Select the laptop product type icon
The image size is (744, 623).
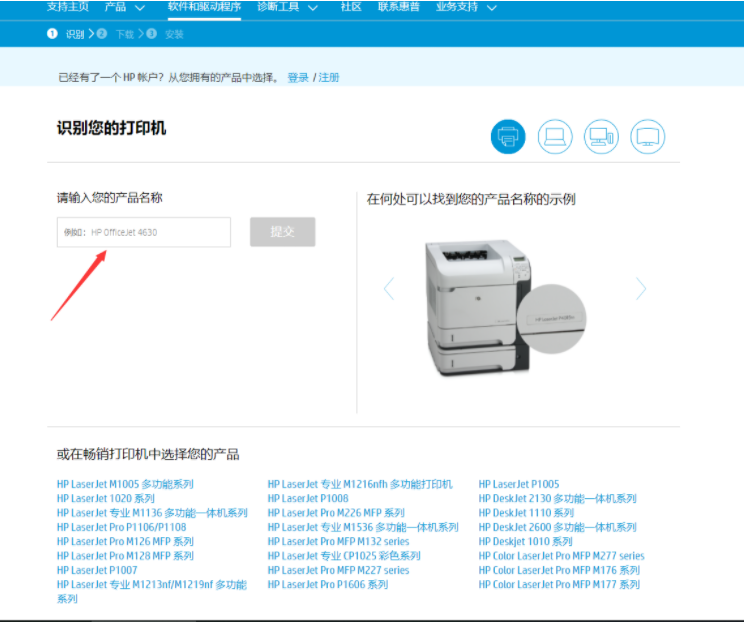(x=555, y=137)
